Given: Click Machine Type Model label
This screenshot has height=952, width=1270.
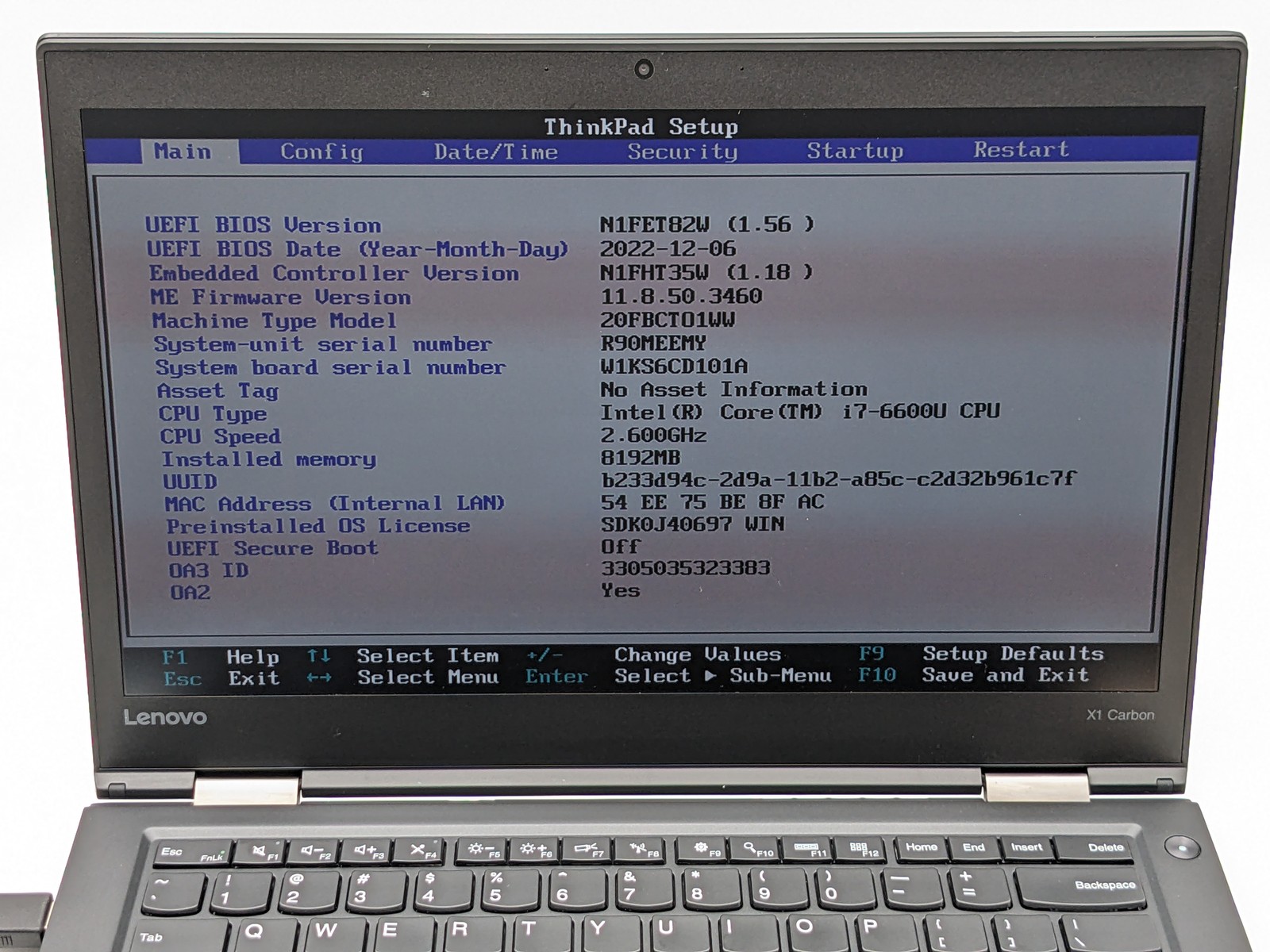Looking at the screenshot, I should point(274,321).
